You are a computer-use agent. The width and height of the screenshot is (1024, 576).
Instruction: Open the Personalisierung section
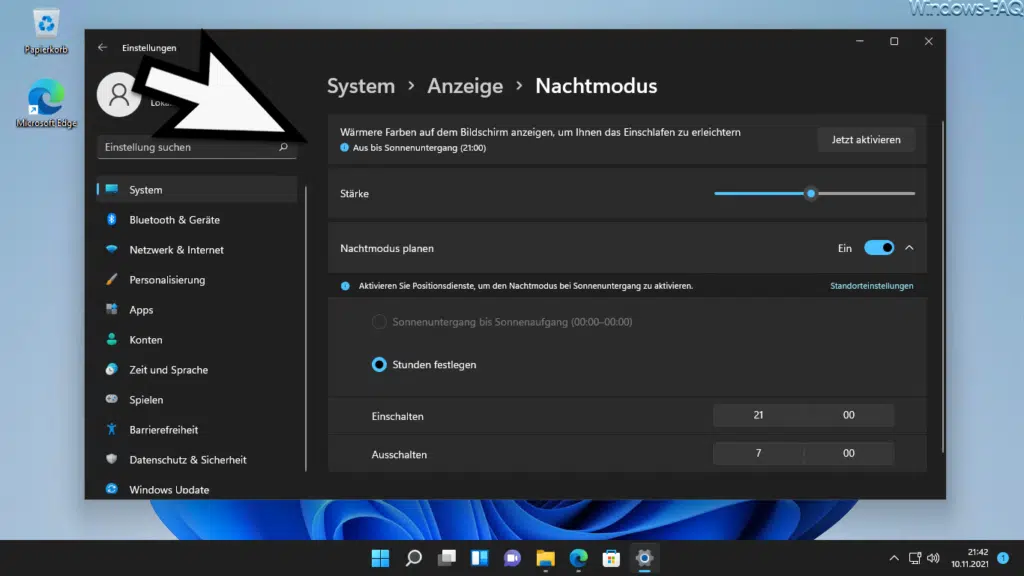(166, 279)
